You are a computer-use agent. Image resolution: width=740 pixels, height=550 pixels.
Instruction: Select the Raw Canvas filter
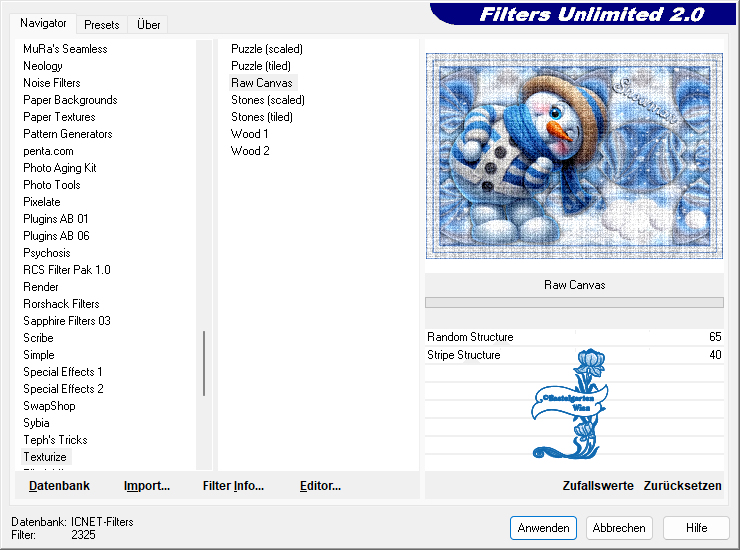(x=262, y=83)
